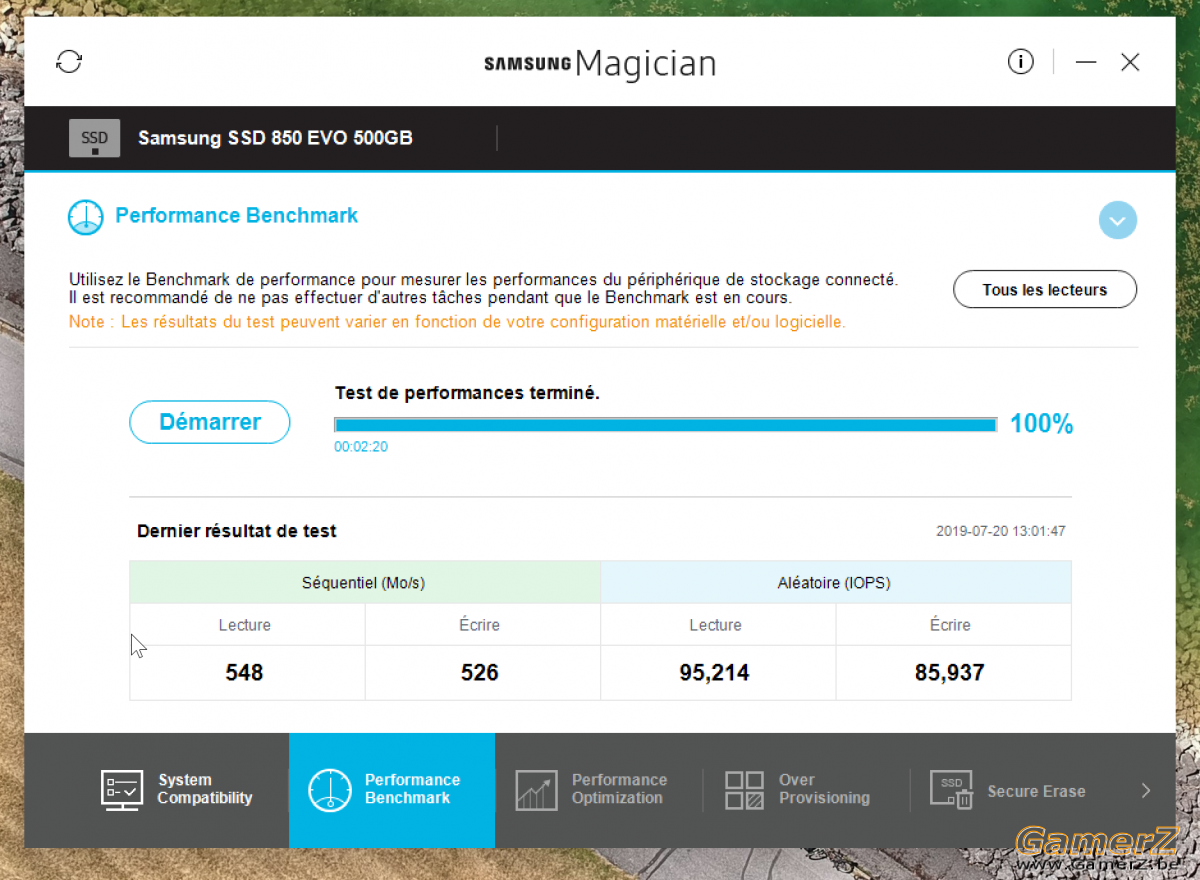Select the SSD drive icon
Viewport: 1200px width, 880px height.
[x=94, y=138]
